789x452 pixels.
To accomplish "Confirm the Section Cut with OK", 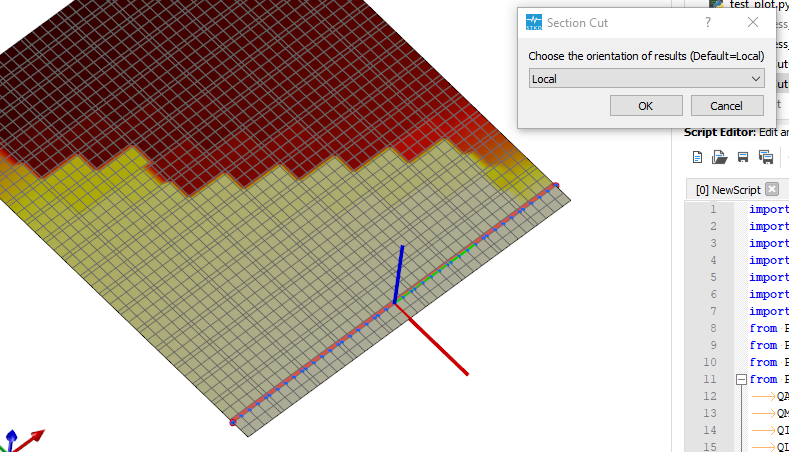I will (x=646, y=106).
